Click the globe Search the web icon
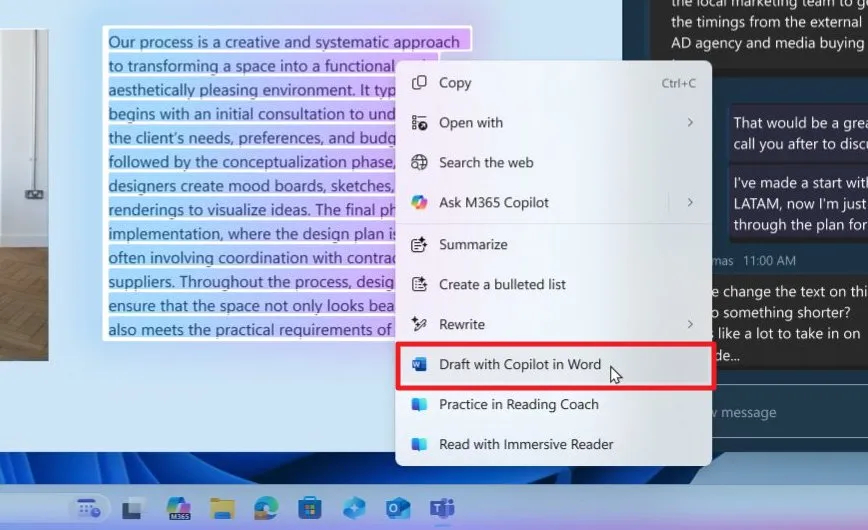This screenshot has height=530, width=868. [419, 163]
